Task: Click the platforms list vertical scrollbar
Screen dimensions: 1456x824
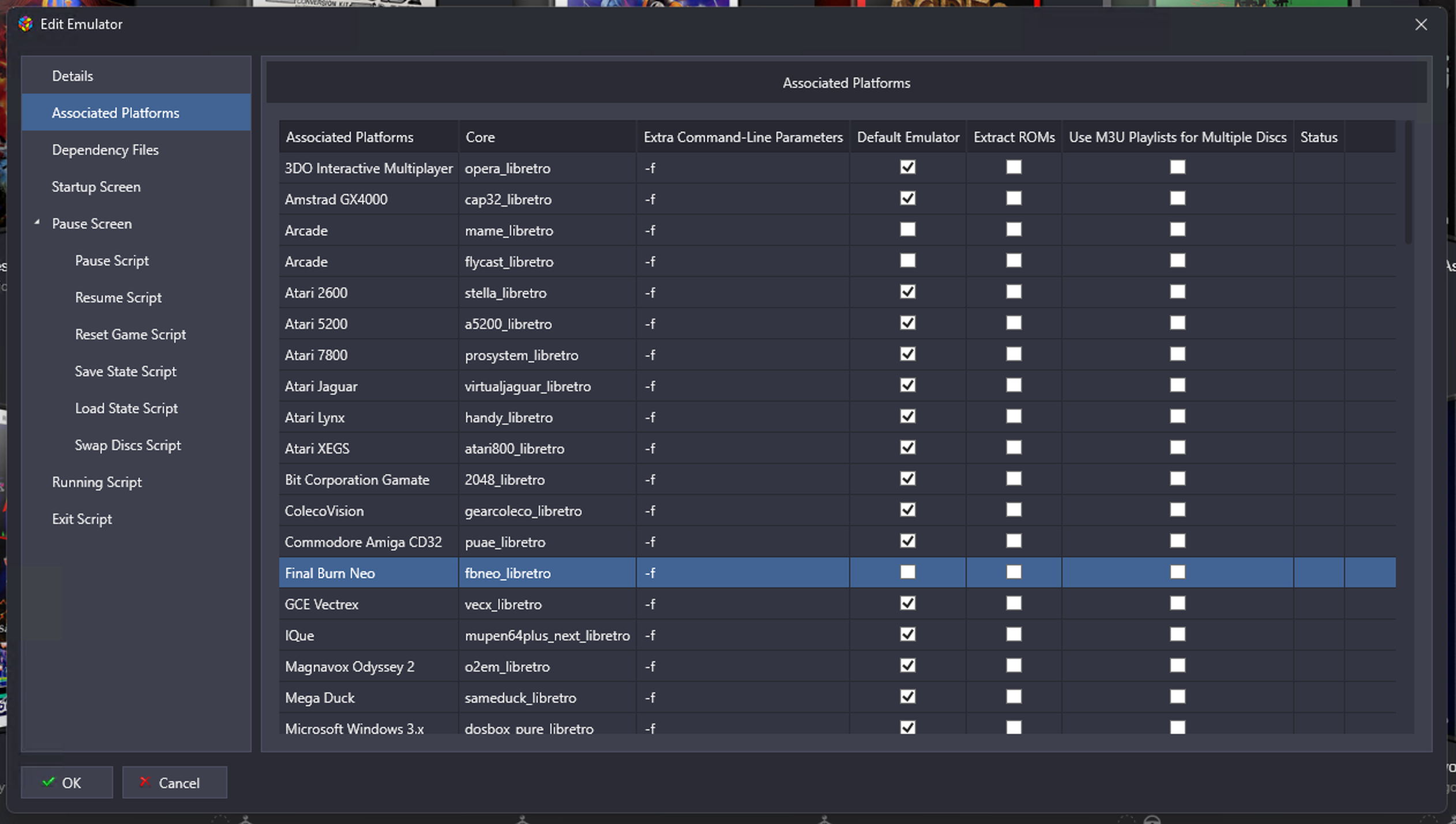Action: click(1408, 182)
